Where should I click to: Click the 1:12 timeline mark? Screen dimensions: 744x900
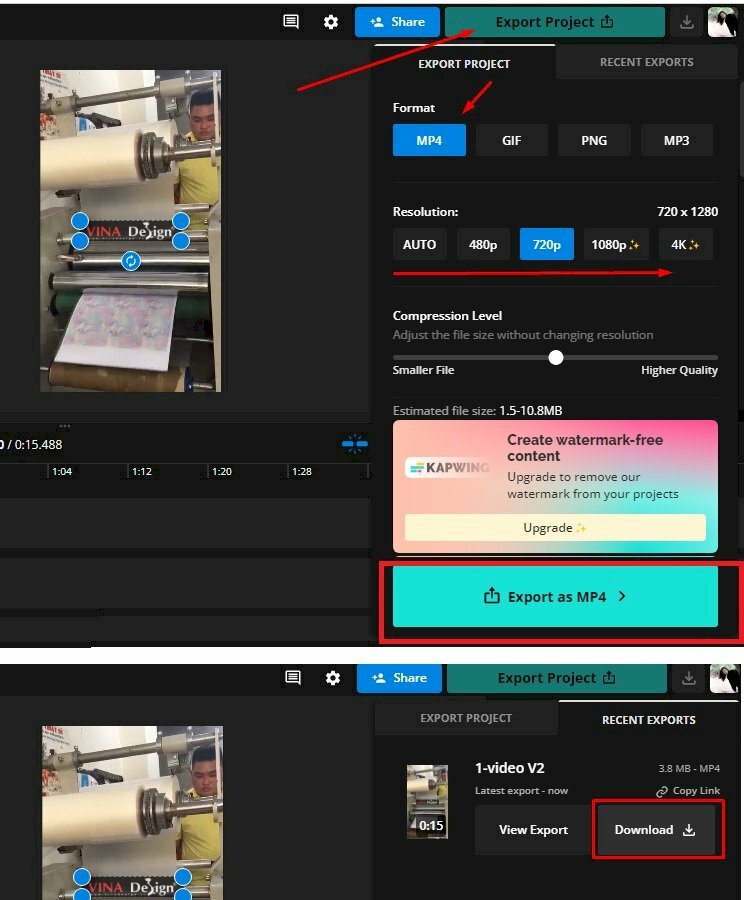coord(142,472)
